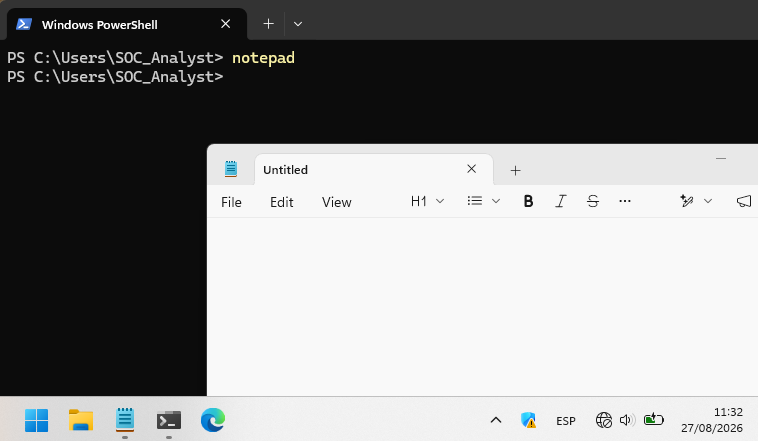
Task: Show hidden system tray icons
Action: [x=496, y=420]
